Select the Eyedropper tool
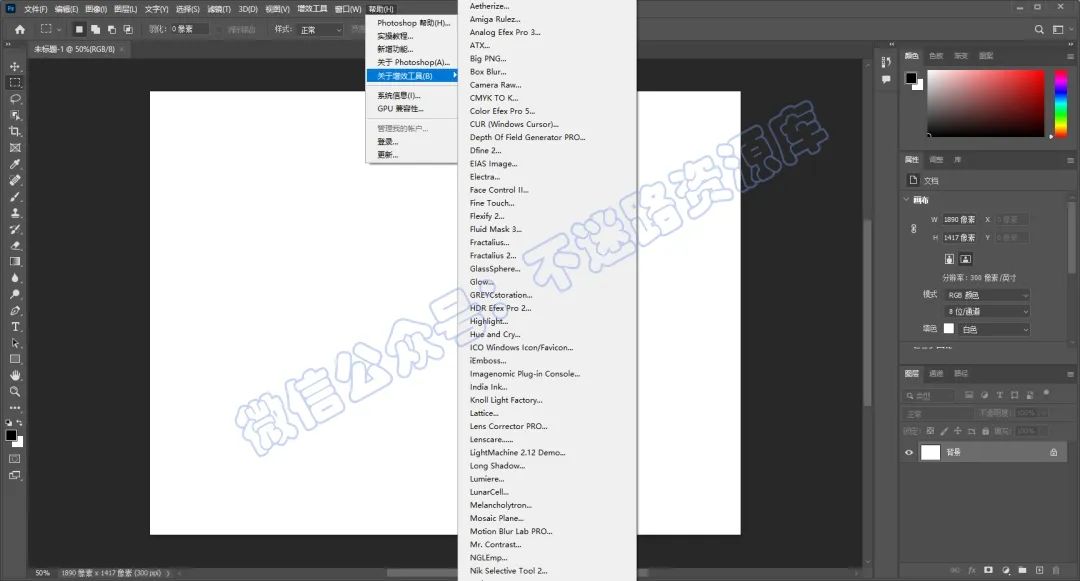 (x=14, y=164)
